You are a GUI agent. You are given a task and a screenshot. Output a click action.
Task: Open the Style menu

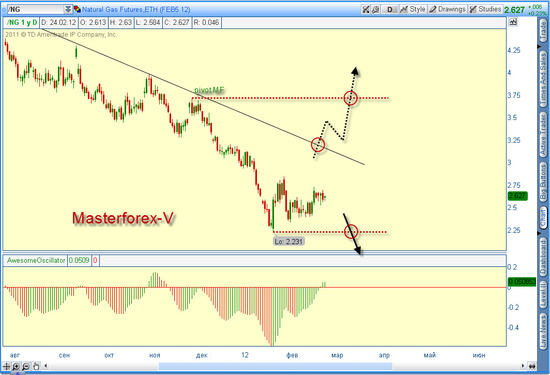pos(413,9)
